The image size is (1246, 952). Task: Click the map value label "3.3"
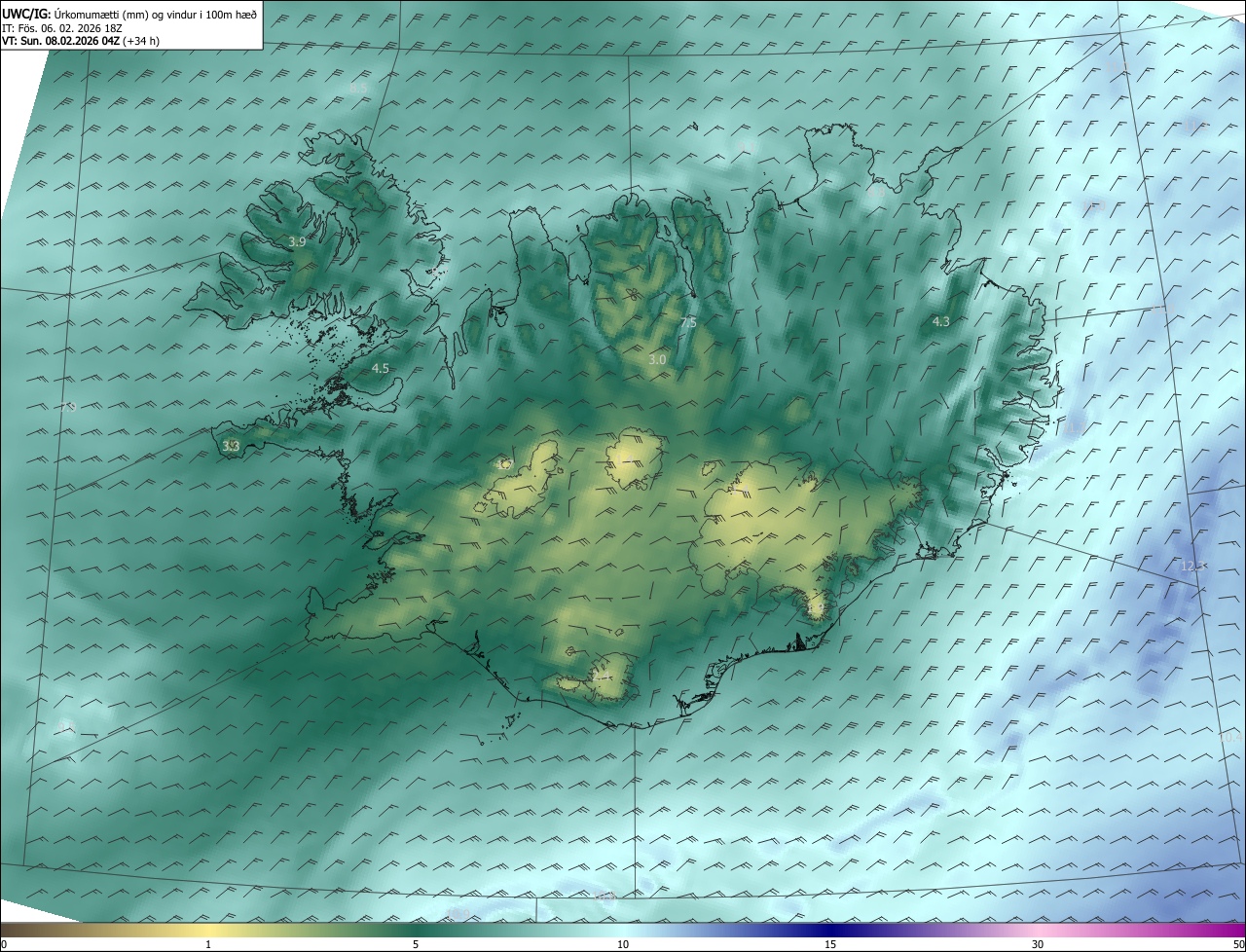coord(231,447)
